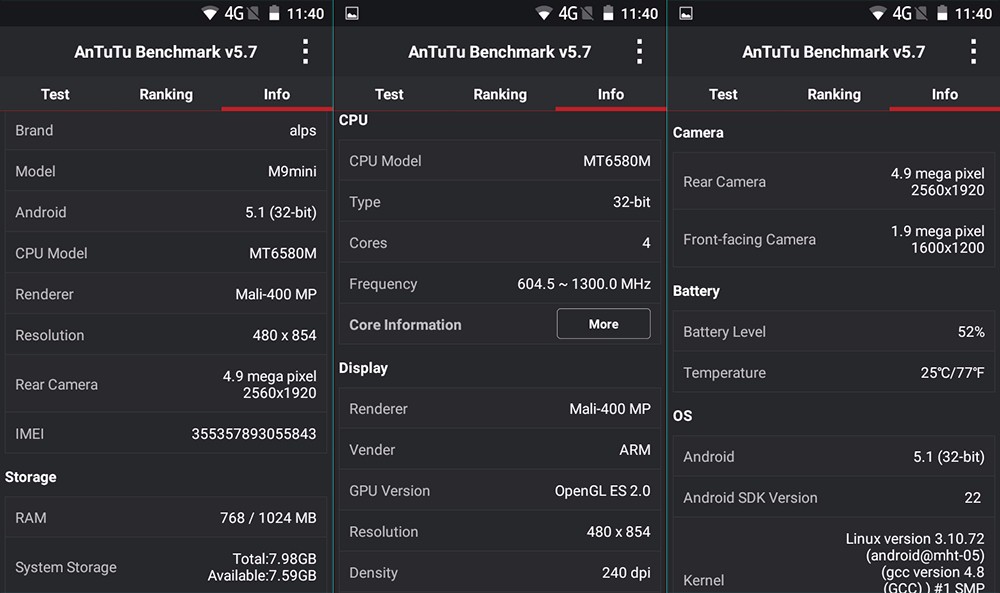
Task: Tap the System Storage row
Action: pos(166,567)
